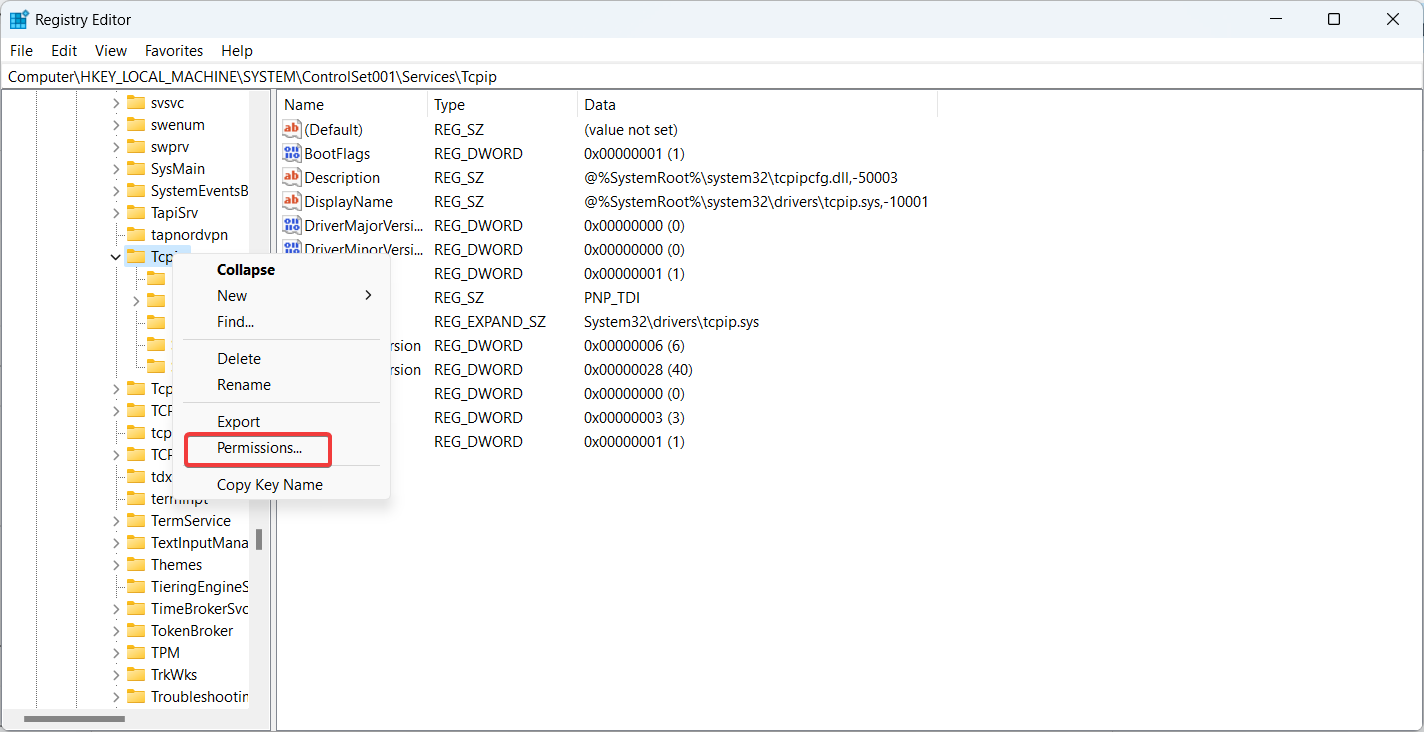This screenshot has width=1424, height=732.
Task: Click the Registry Editor app icon in title bar
Action: coord(19,19)
